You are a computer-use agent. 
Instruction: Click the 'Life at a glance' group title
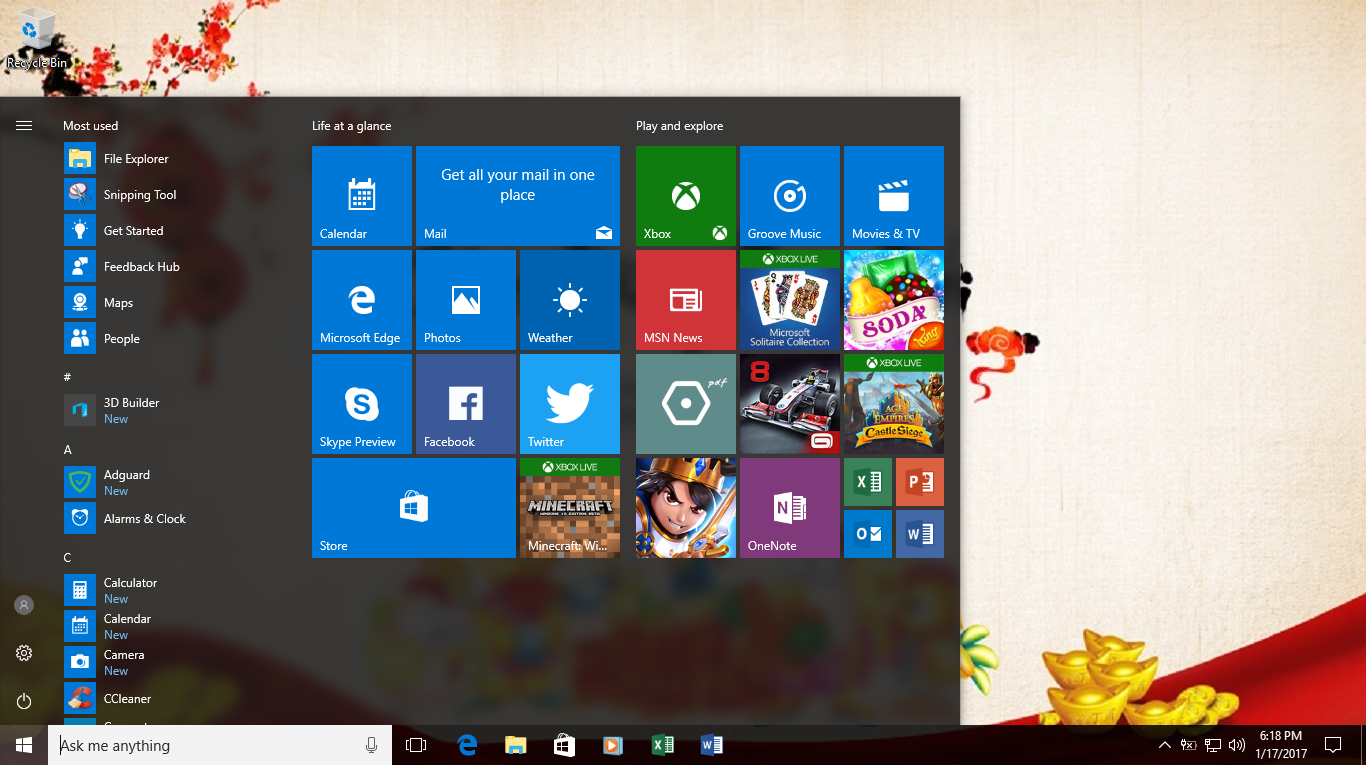click(352, 126)
